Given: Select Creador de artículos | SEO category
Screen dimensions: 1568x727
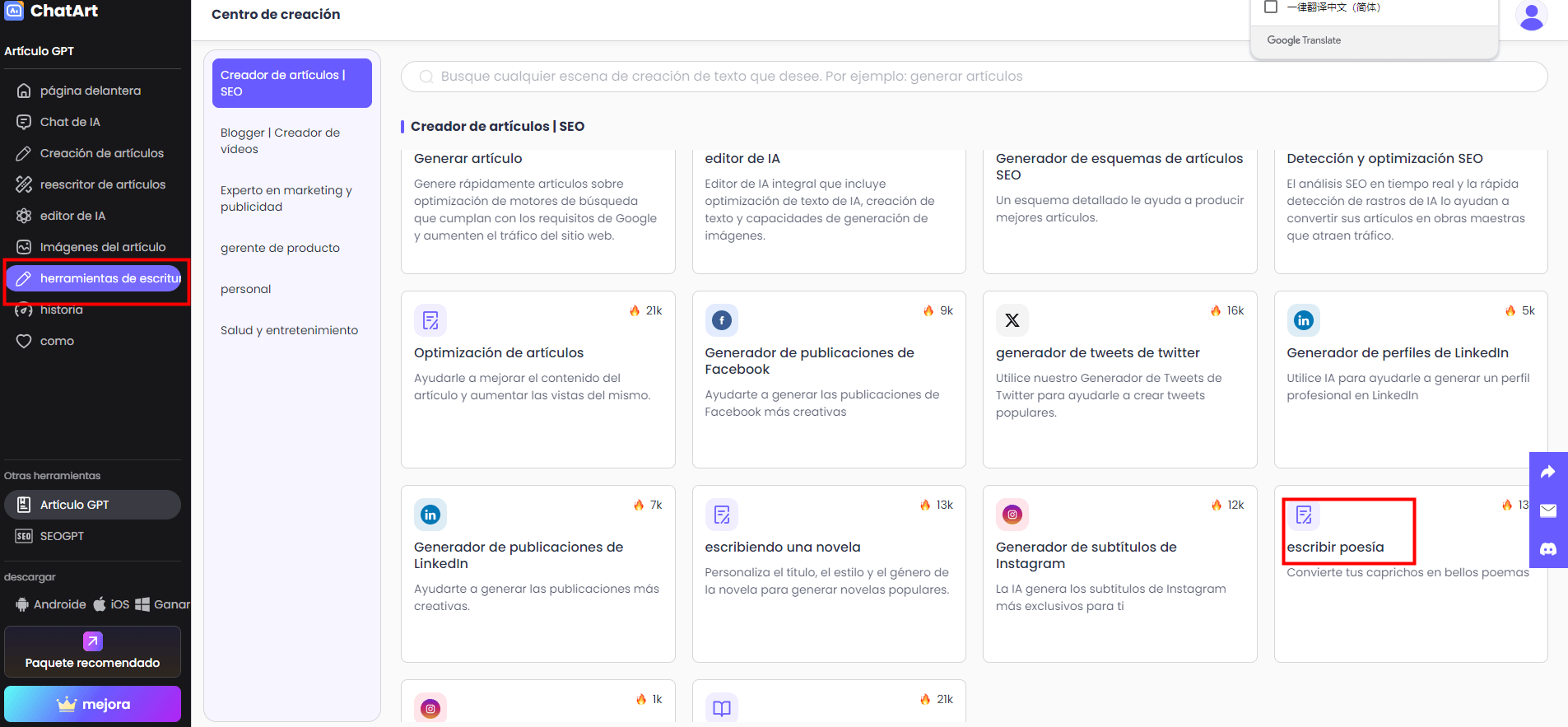Looking at the screenshot, I should (x=292, y=83).
